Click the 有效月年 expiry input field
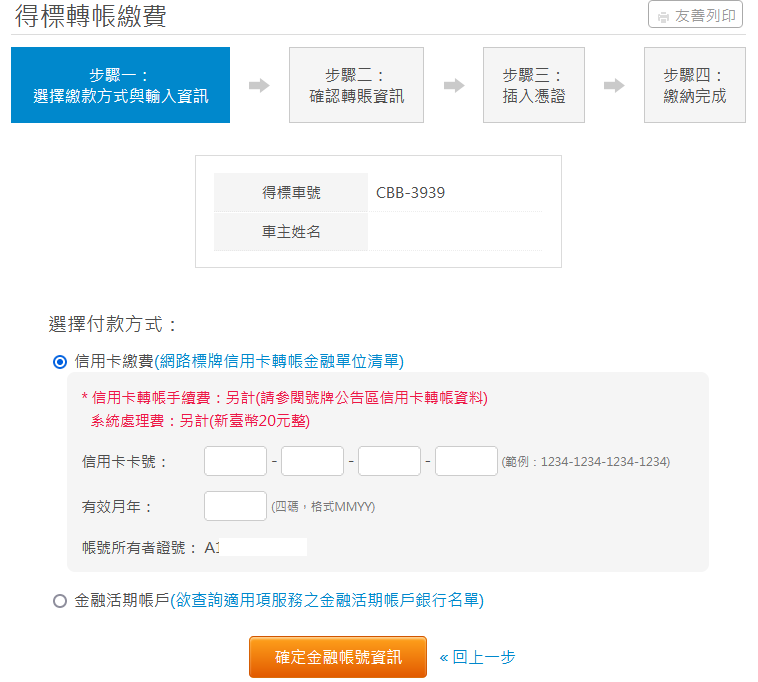This screenshot has height=682, width=758. pos(235,506)
